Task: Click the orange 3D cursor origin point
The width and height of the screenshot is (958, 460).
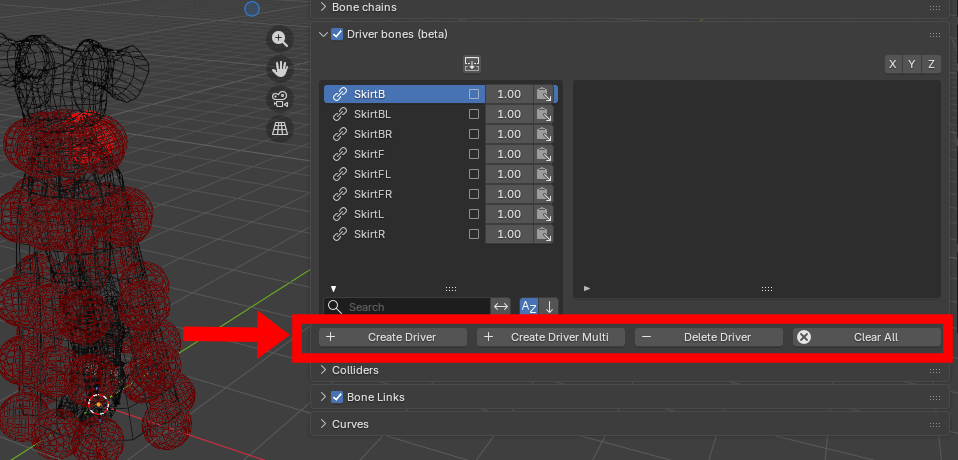Action: [x=98, y=404]
